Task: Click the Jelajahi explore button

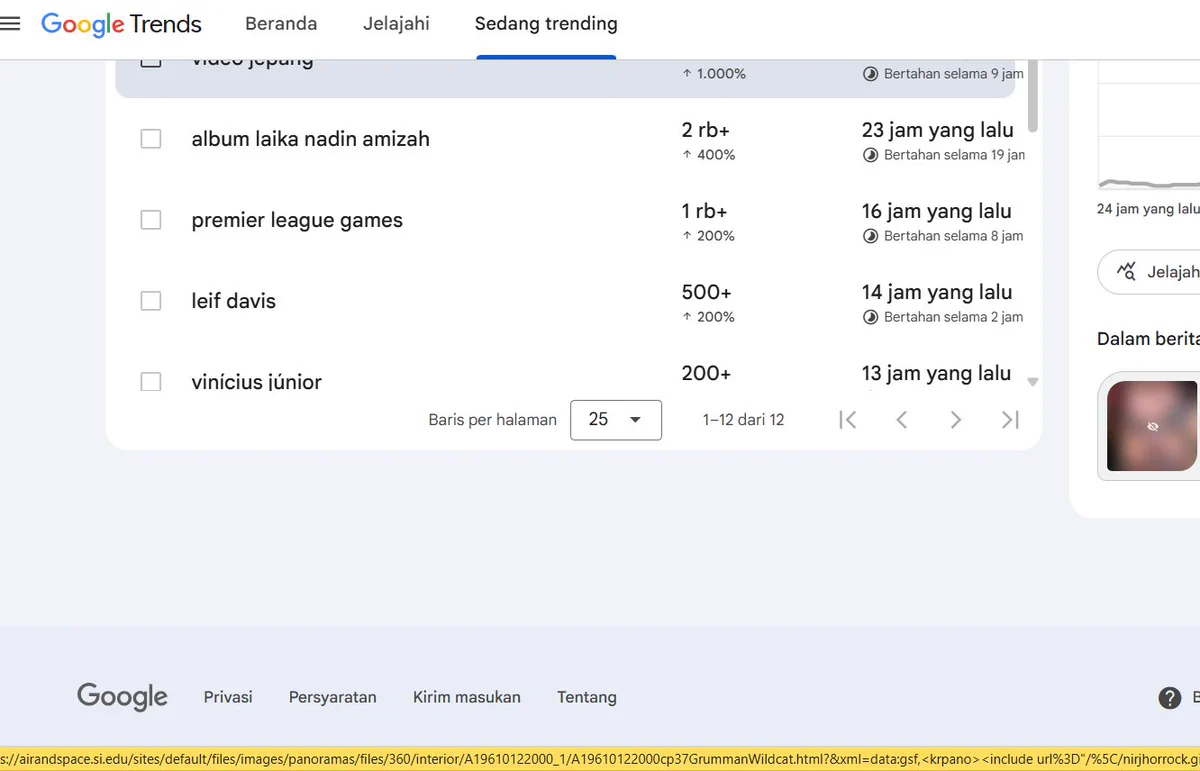Action: pos(1150,272)
